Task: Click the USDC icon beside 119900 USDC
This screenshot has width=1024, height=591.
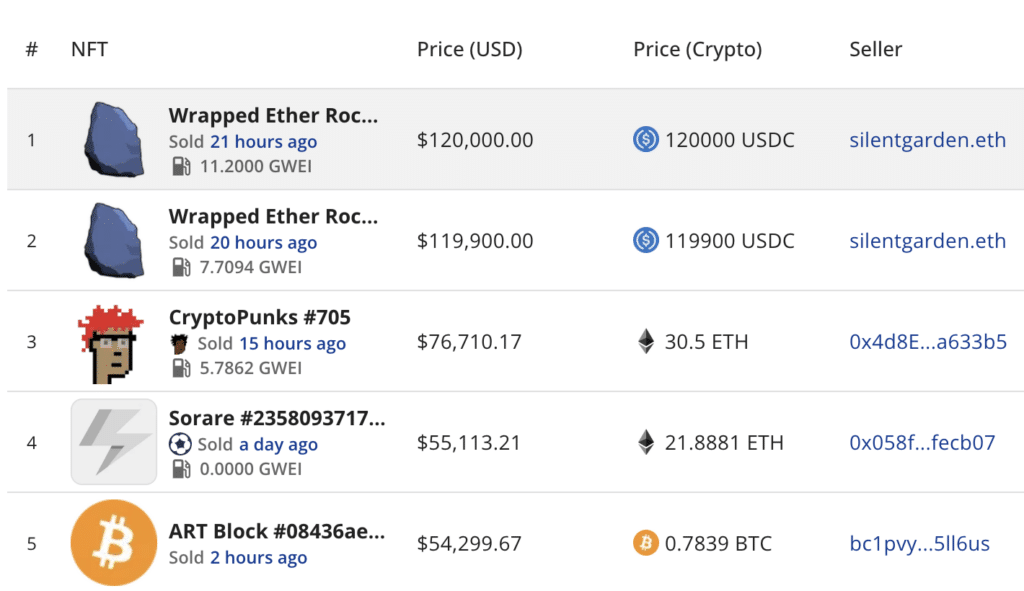Action: click(646, 241)
